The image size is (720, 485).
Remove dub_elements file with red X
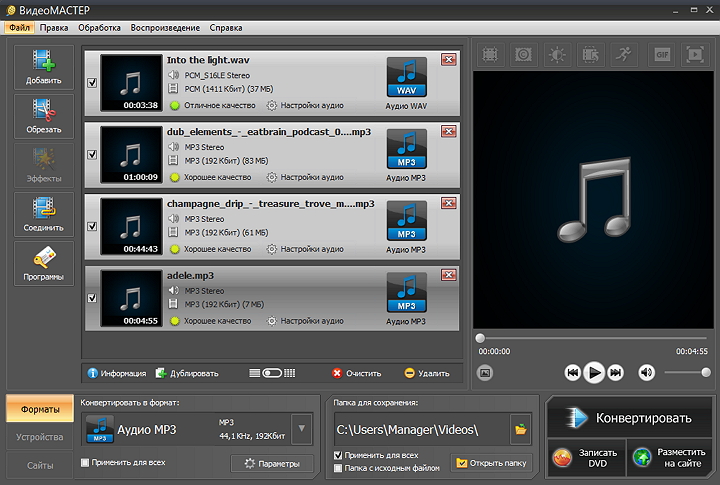click(449, 131)
